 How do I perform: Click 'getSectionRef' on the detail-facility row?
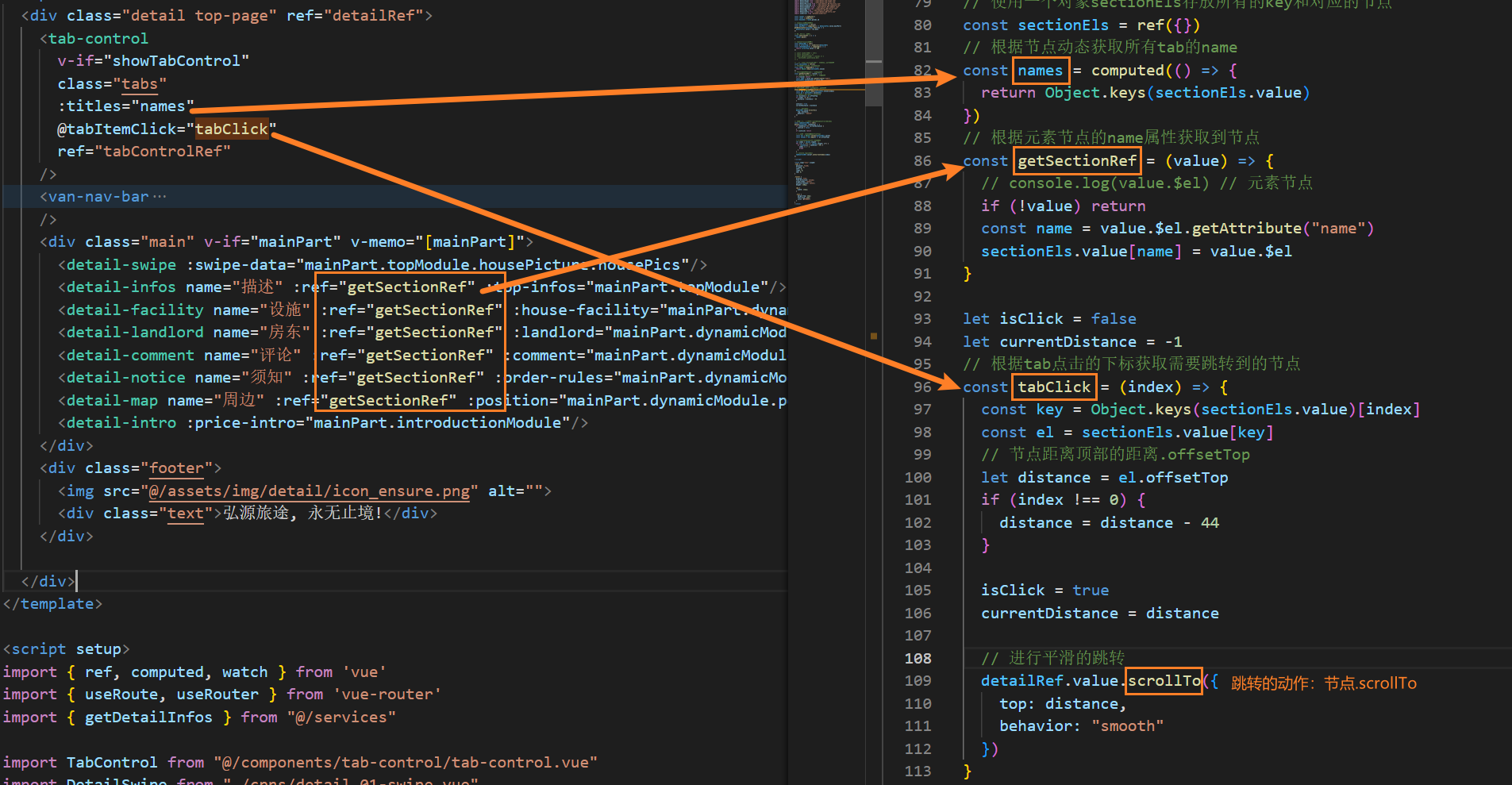click(x=434, y=310)
